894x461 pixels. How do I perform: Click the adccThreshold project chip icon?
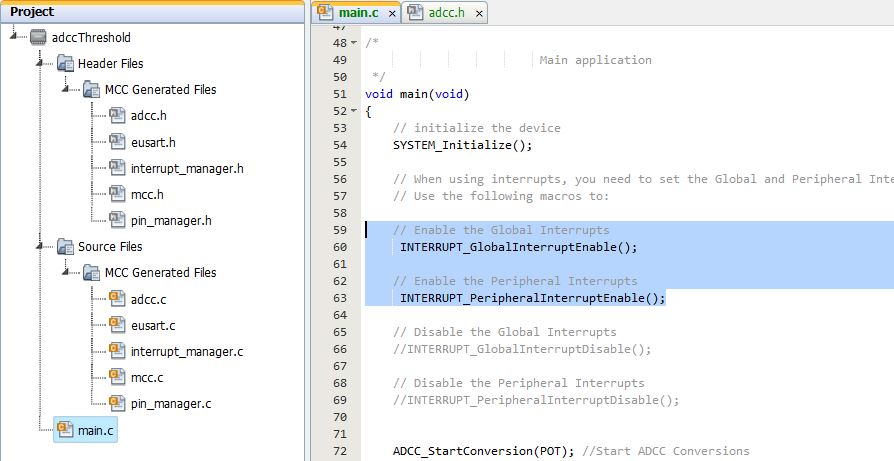[39, 38]
